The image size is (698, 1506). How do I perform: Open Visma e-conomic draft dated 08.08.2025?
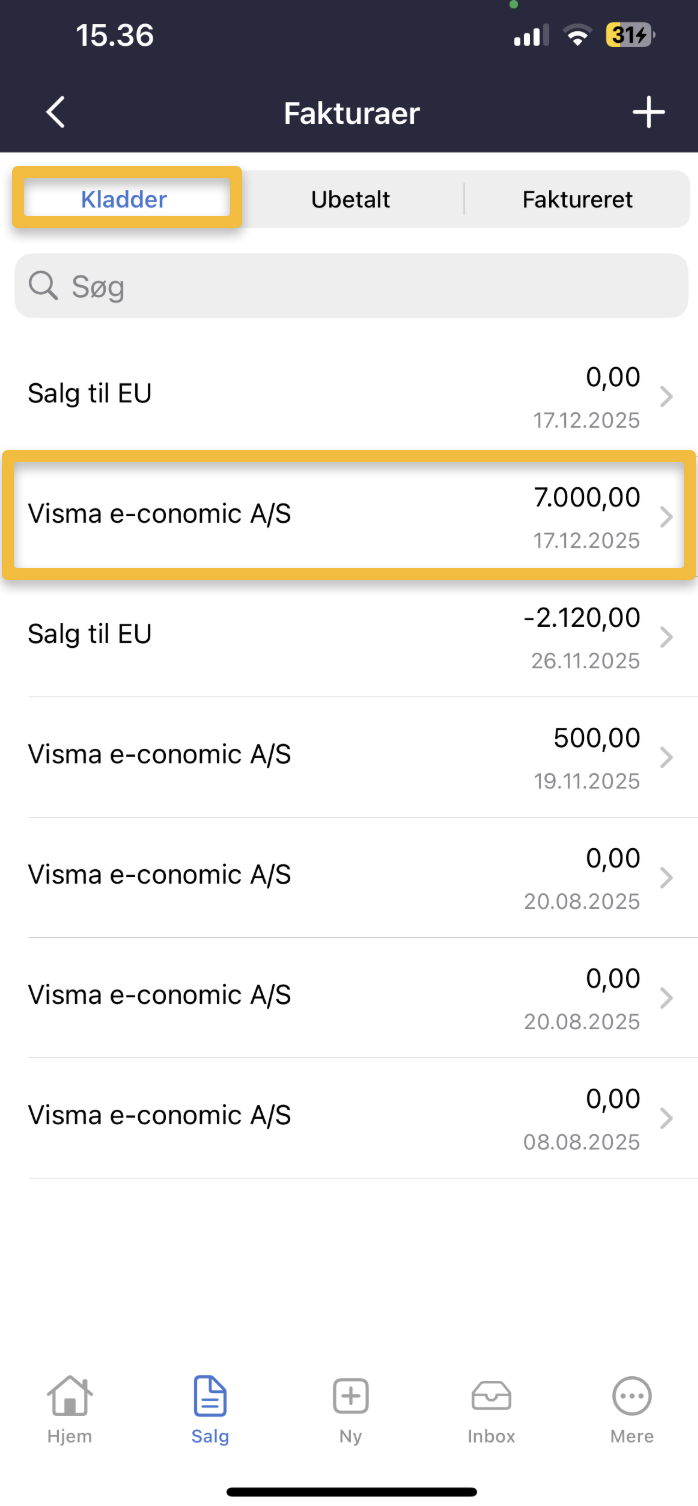coord(300,1117)
